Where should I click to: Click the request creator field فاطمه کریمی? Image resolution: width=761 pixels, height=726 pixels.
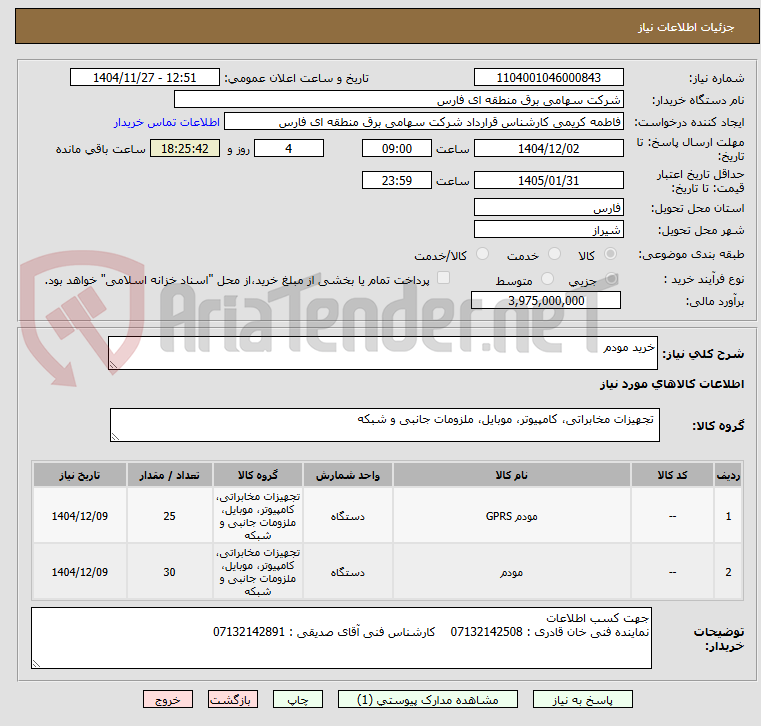pyautogui.click(x=424, y=122)
